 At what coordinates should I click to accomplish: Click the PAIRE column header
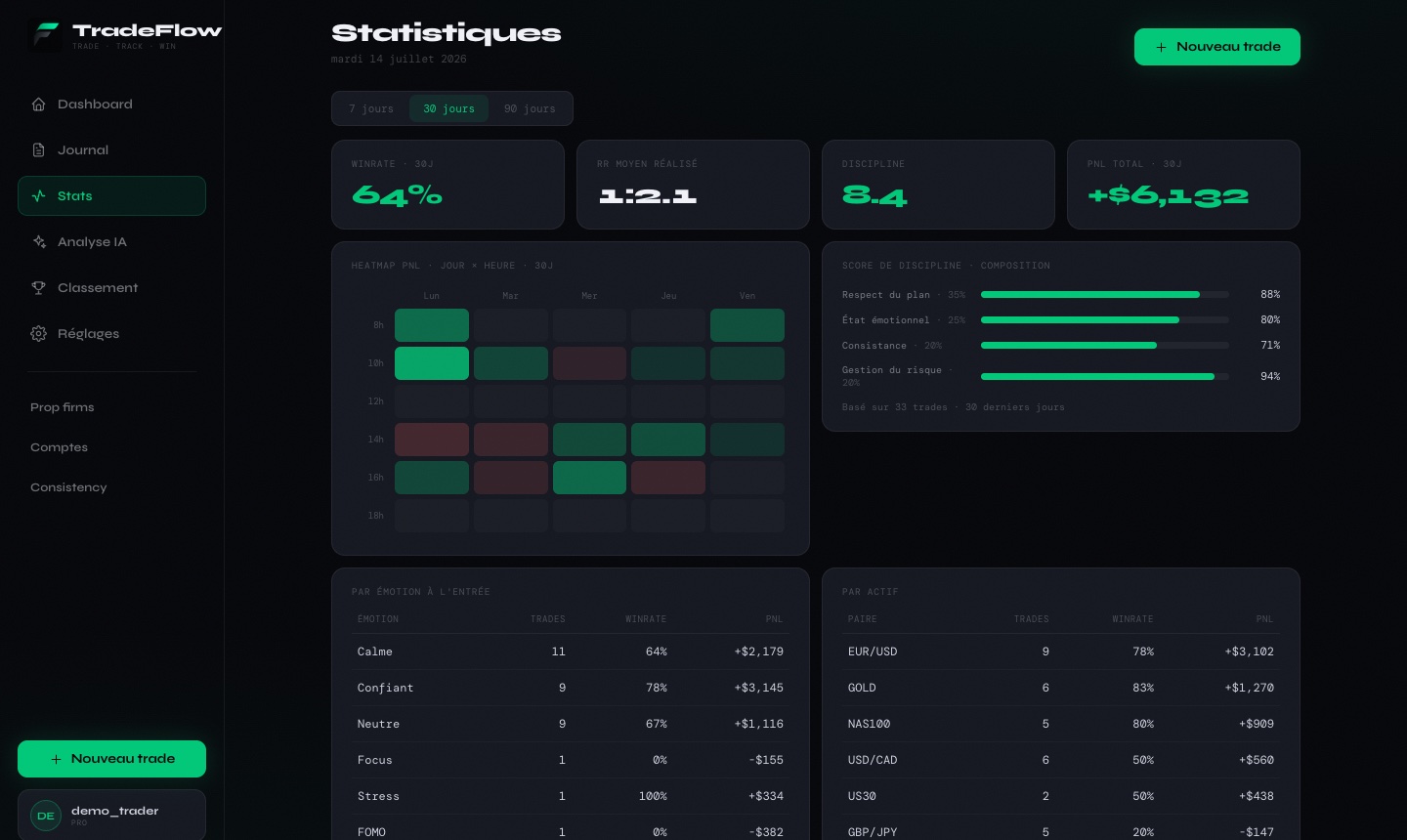863,619
